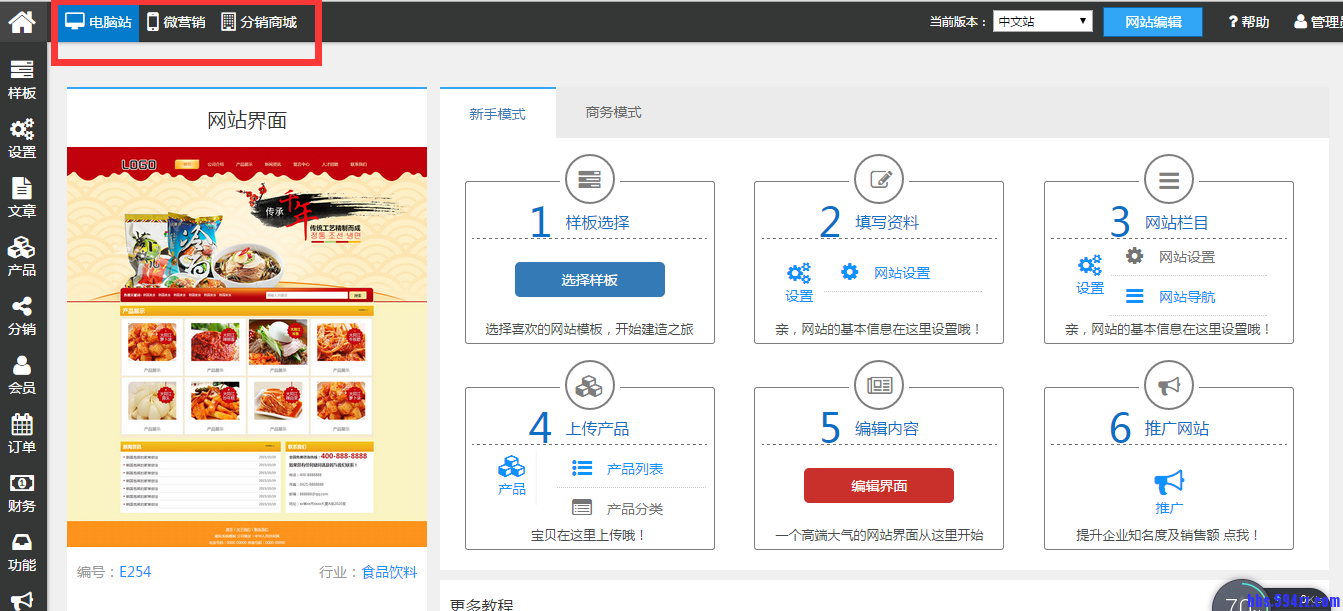This screenshot has width=1343, height=611.
Task: Open the 当前版本 中文站 version dropdown
Action: pos(1042,20)
